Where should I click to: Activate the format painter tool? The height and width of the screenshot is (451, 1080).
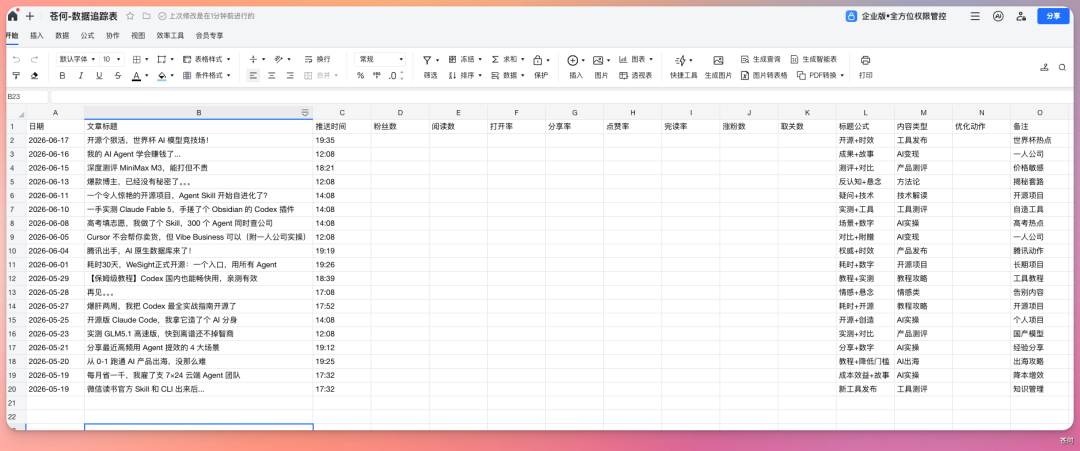[17, 76]
